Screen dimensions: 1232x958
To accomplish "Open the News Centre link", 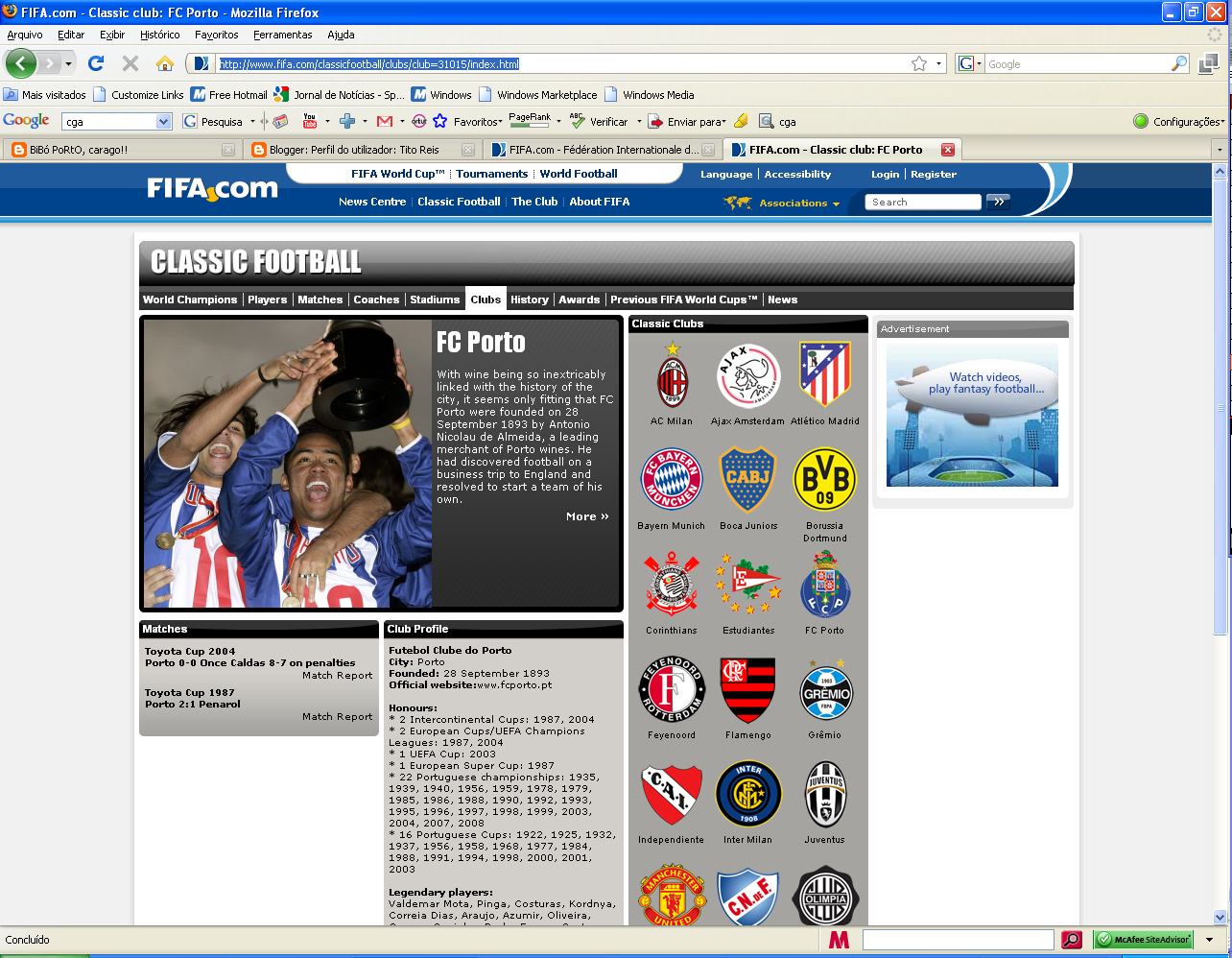I will 372,202.
